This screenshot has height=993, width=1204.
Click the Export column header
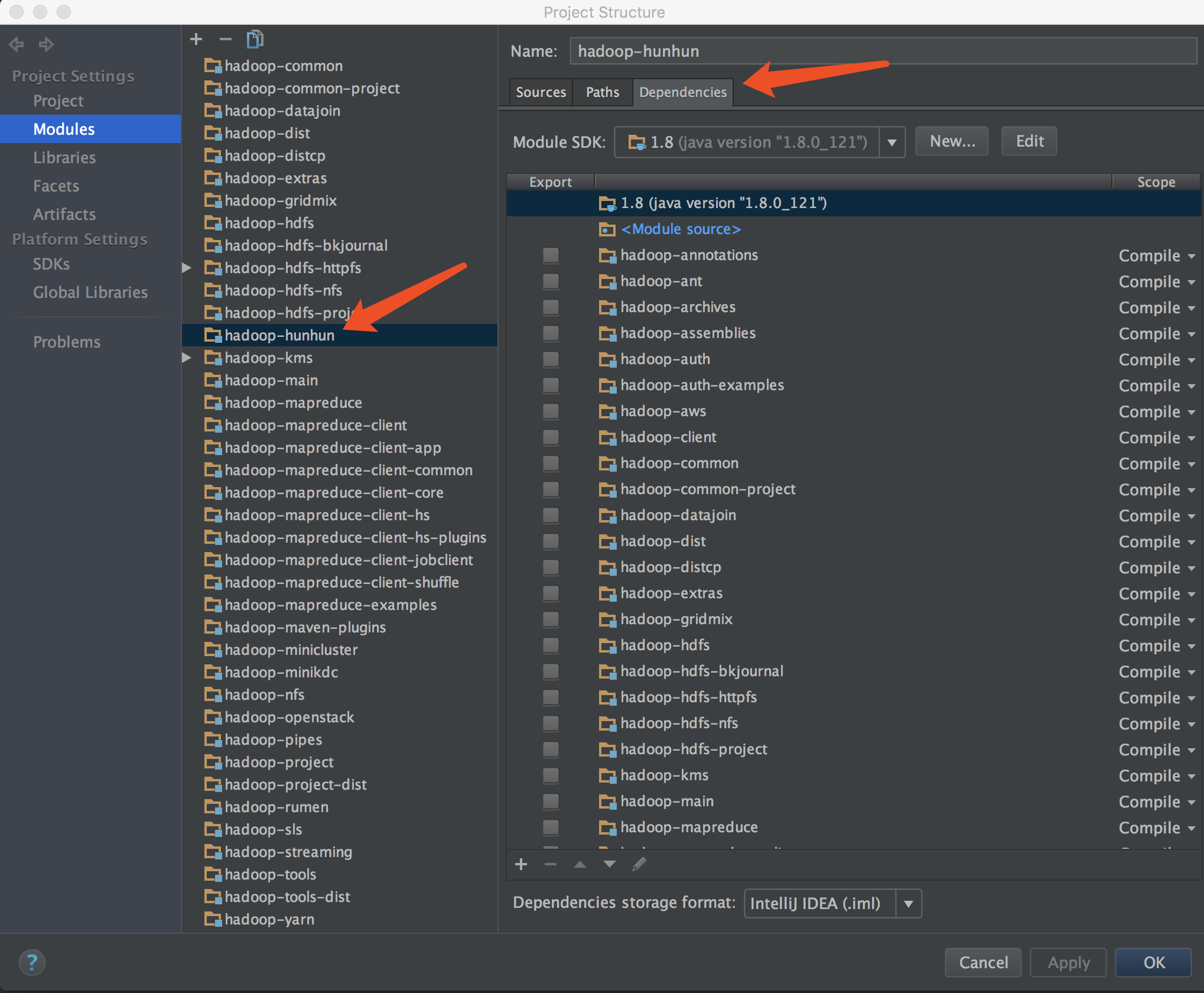[551, 181]
